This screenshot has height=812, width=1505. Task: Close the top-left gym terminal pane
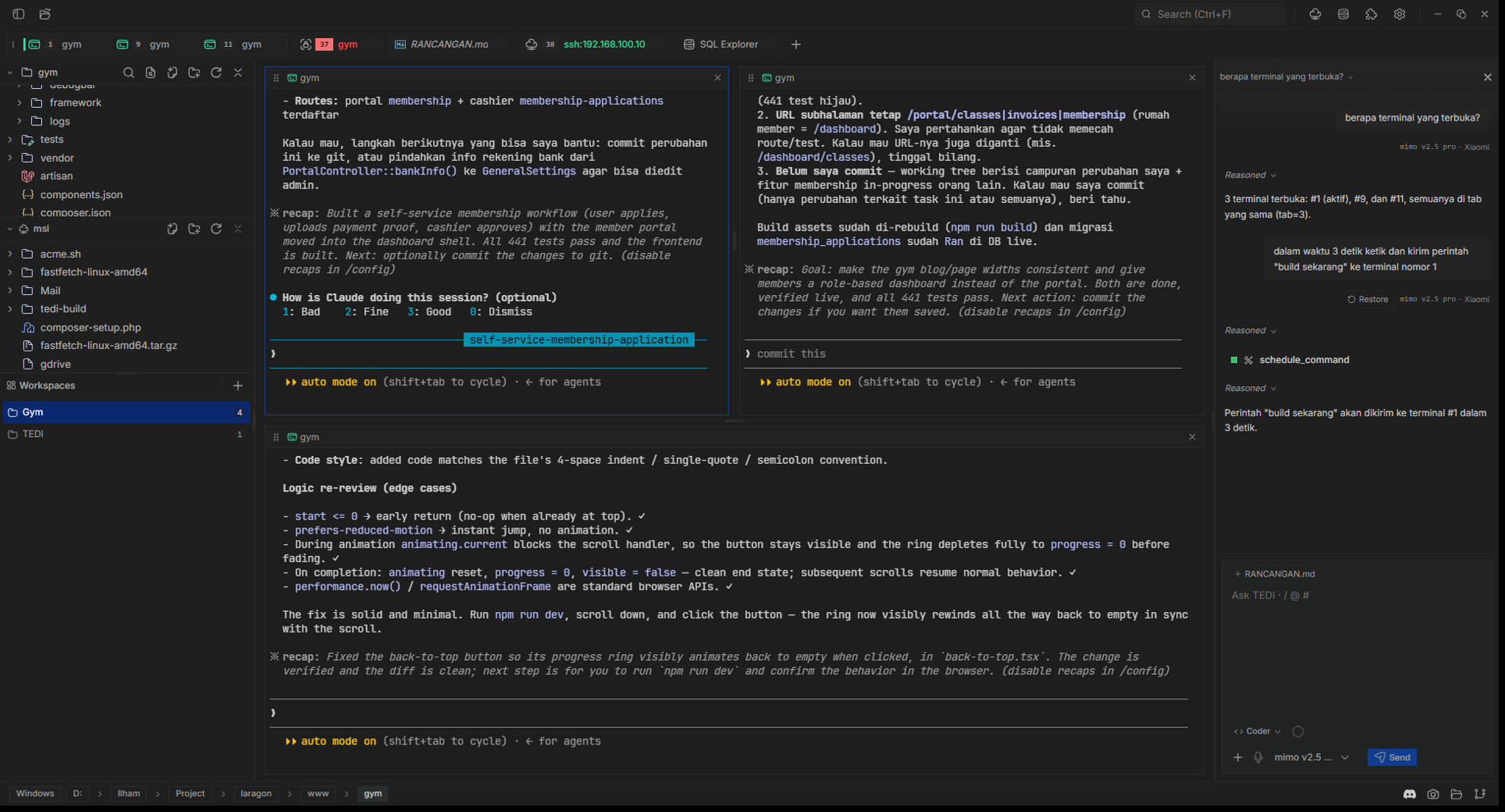click(718, 78)
